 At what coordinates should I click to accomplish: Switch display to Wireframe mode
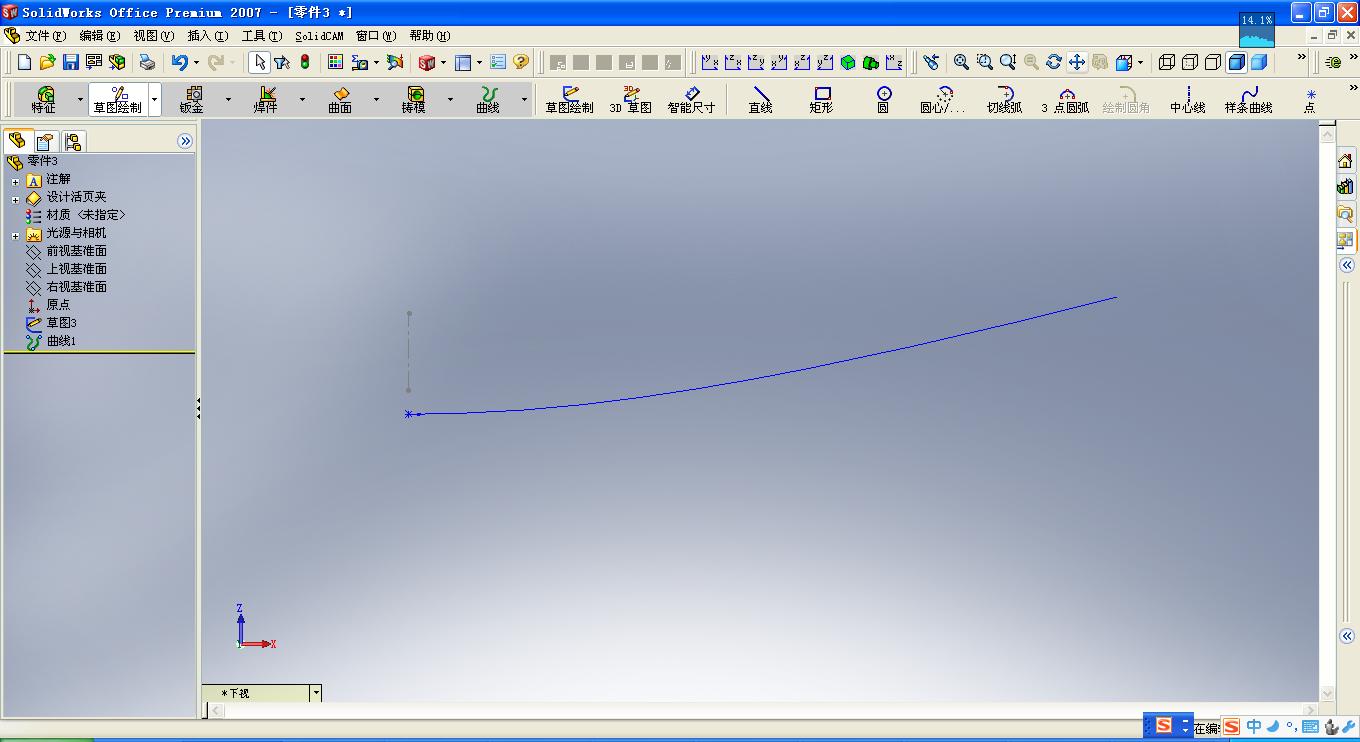tap(1167, 62)
